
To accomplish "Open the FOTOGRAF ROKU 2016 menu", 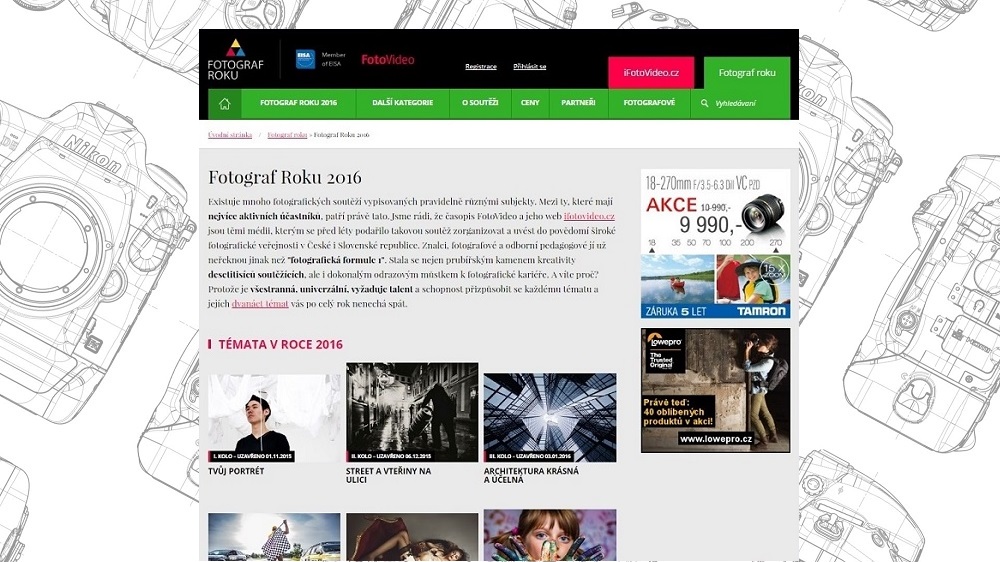I will pyautogui.click(x=298, y=103).
